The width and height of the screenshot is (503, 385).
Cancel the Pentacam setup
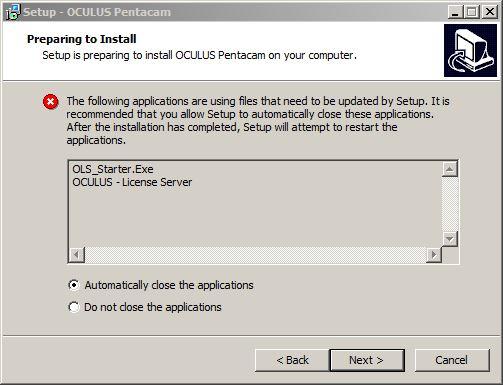click(x=452, y=360)
